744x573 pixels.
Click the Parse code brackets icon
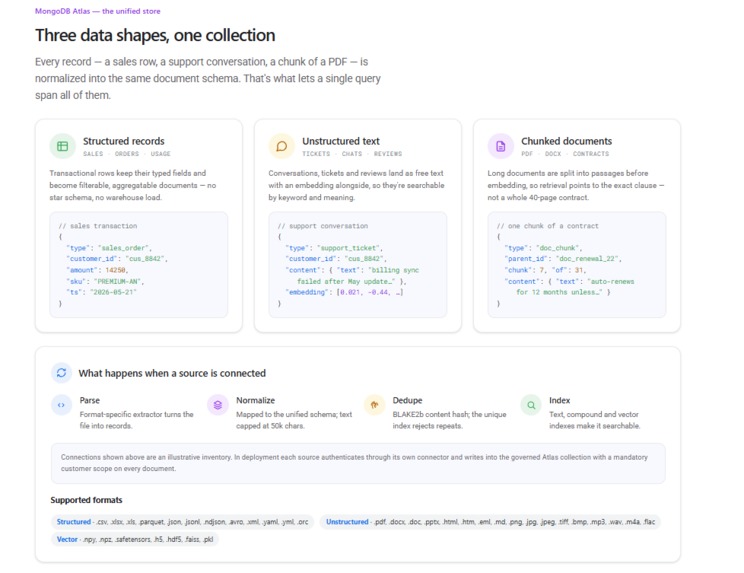click(x=61, y=405)
